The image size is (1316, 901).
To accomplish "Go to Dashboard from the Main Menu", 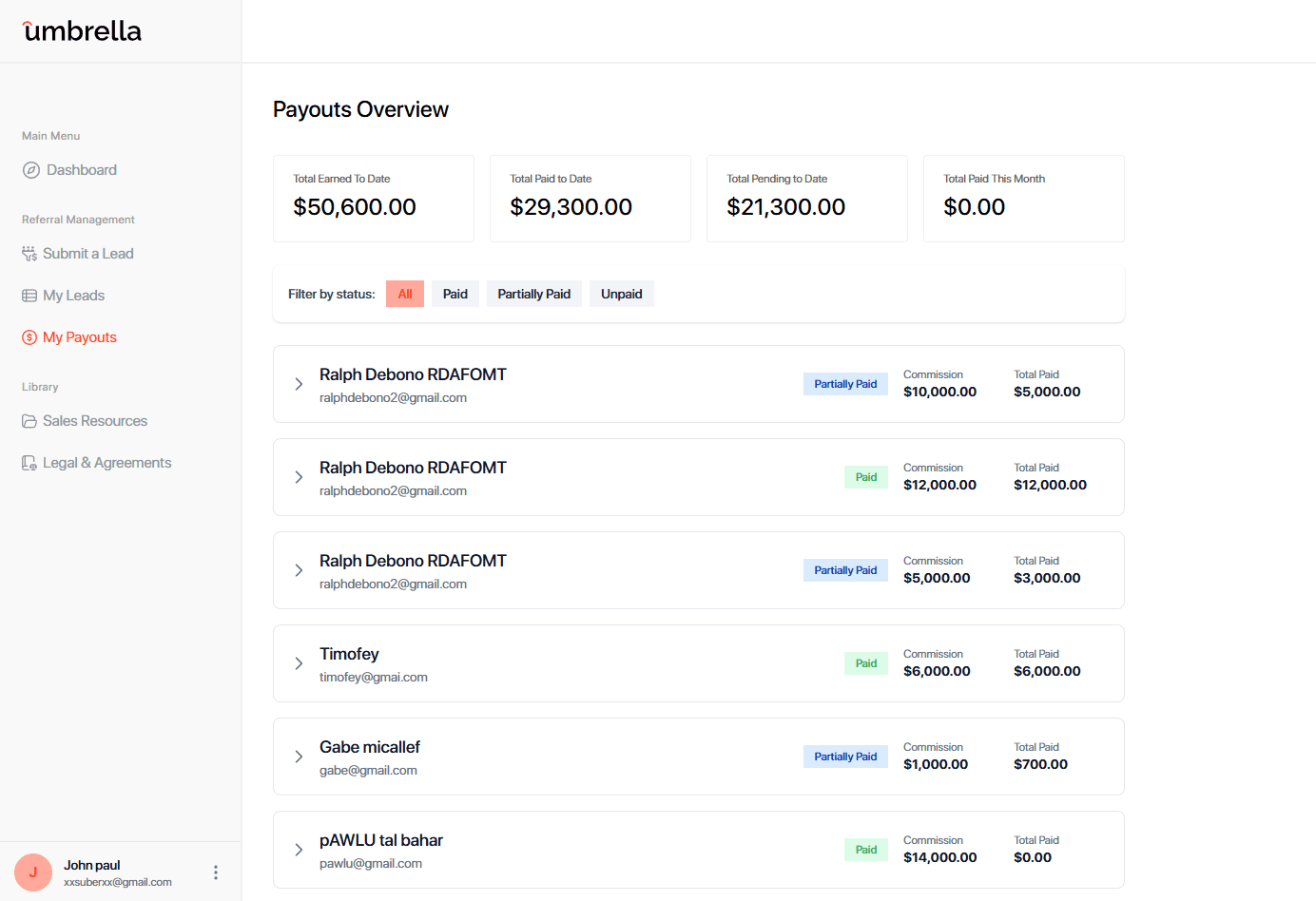I will tap(80, 169).
